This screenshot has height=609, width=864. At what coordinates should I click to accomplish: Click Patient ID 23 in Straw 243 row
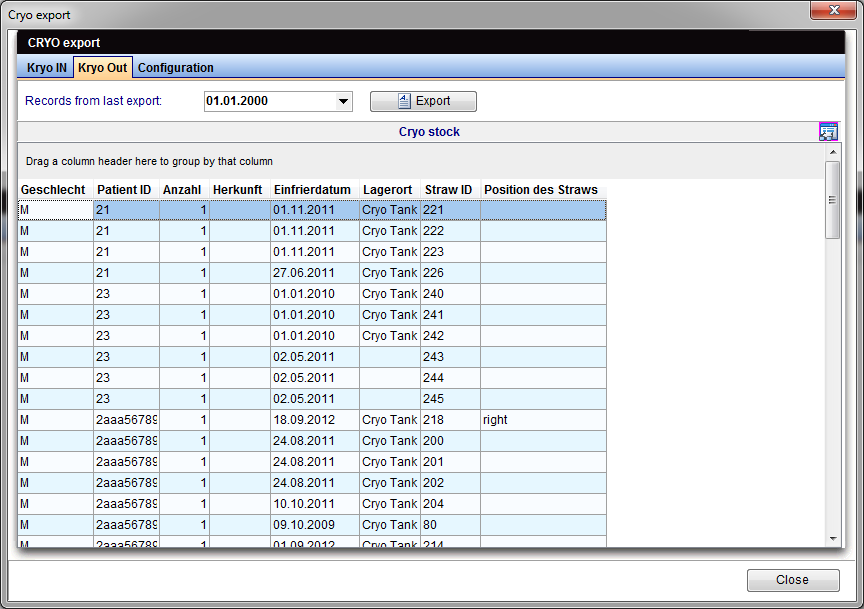126,357
